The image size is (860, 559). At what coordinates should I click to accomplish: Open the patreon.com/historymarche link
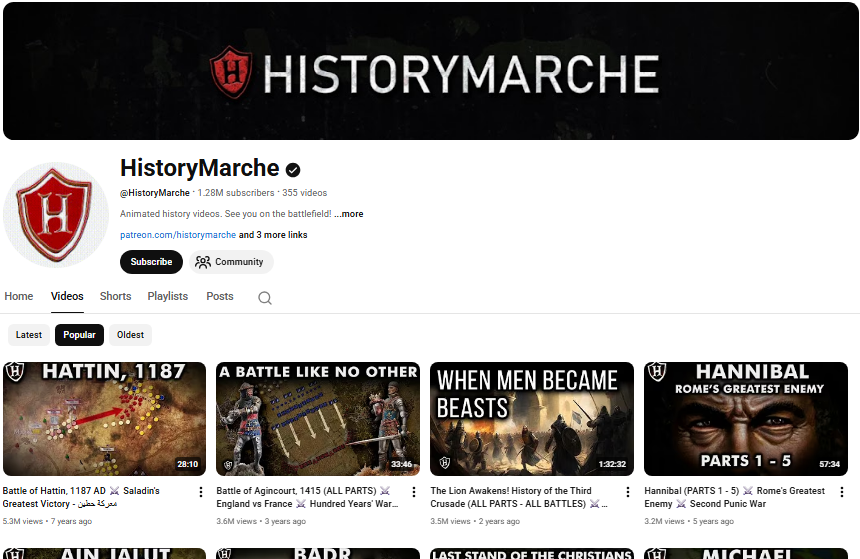[178, 235]
